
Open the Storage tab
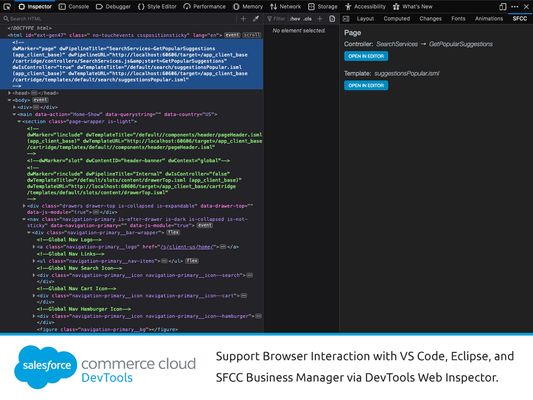[323, 6]
